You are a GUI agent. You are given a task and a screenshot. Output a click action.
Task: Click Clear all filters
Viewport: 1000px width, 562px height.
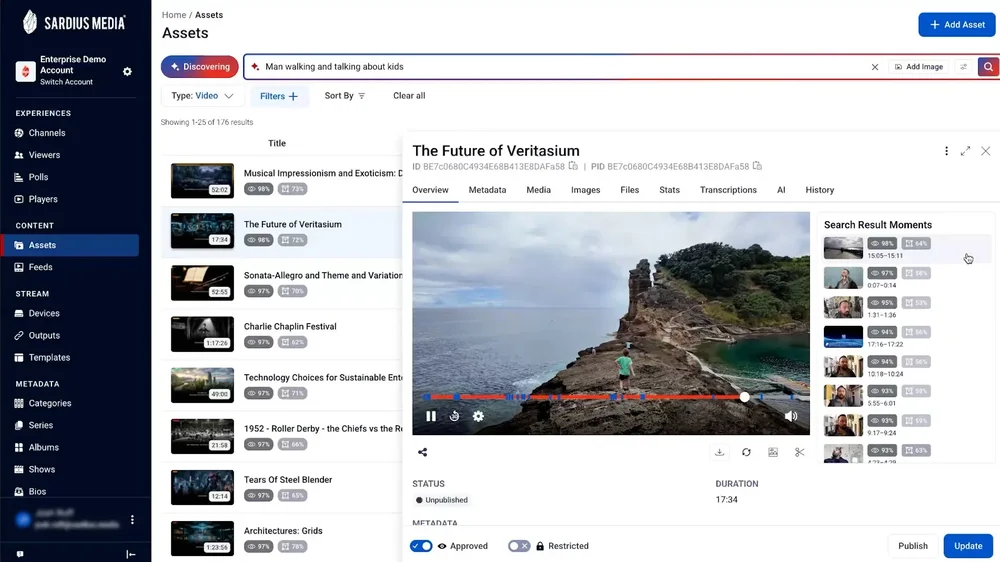coord(409,96)
